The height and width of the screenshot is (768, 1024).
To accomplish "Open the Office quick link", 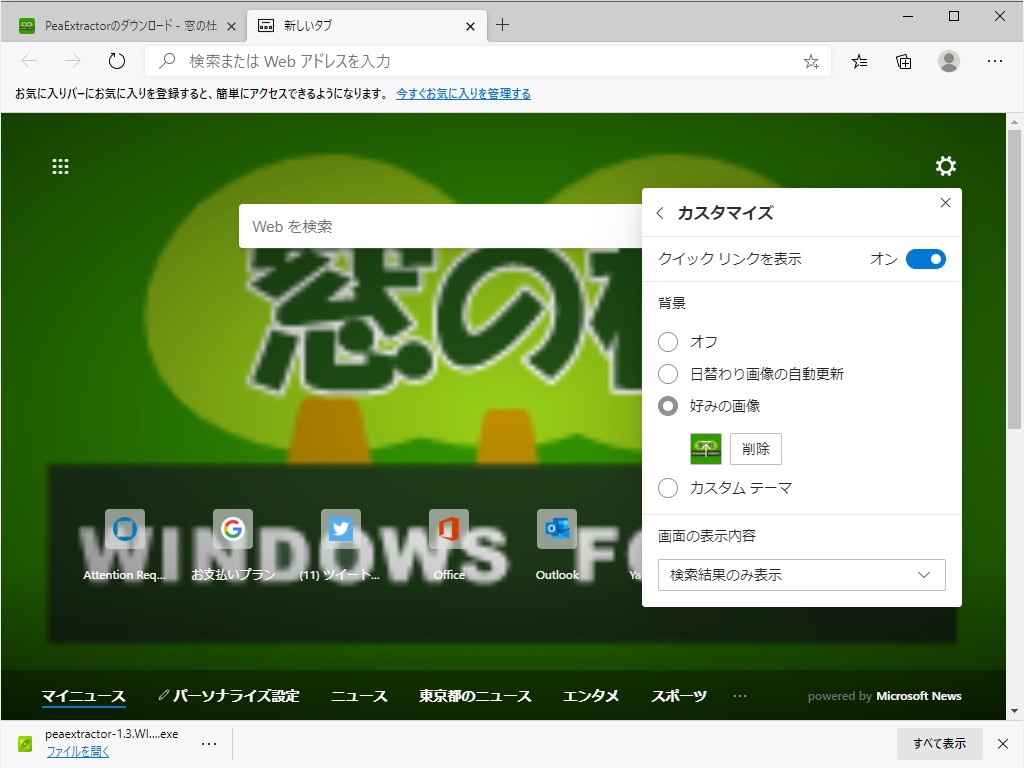I will pos(448,529).
